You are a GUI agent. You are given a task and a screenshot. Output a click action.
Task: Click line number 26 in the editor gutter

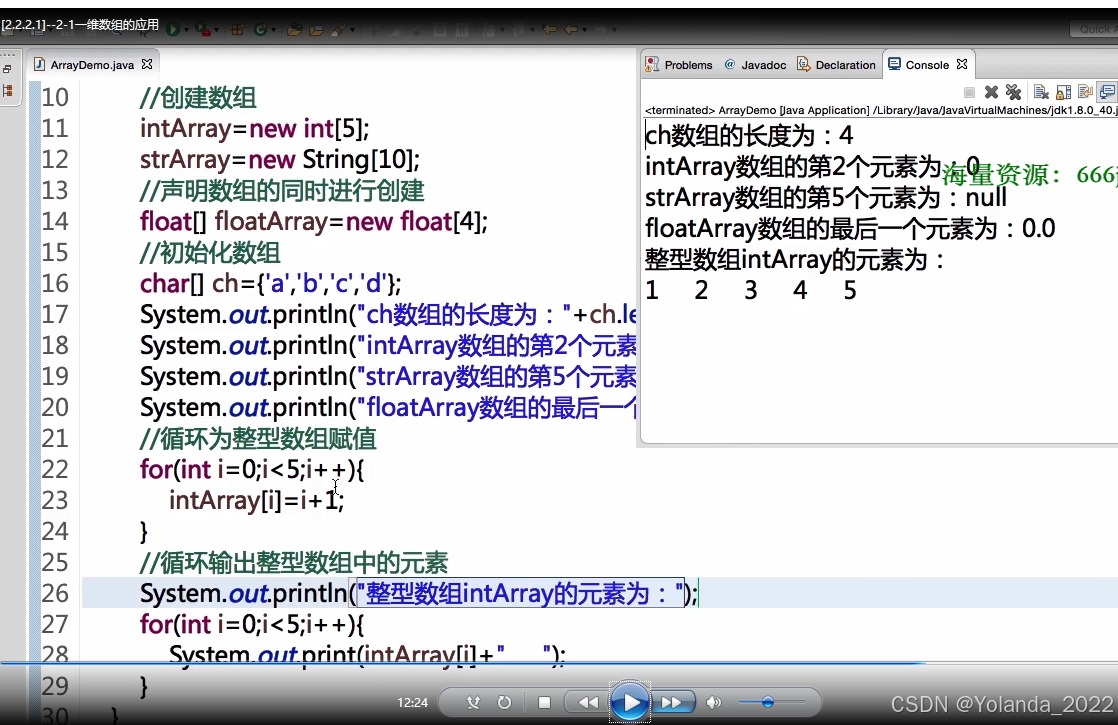coord(55,594)
